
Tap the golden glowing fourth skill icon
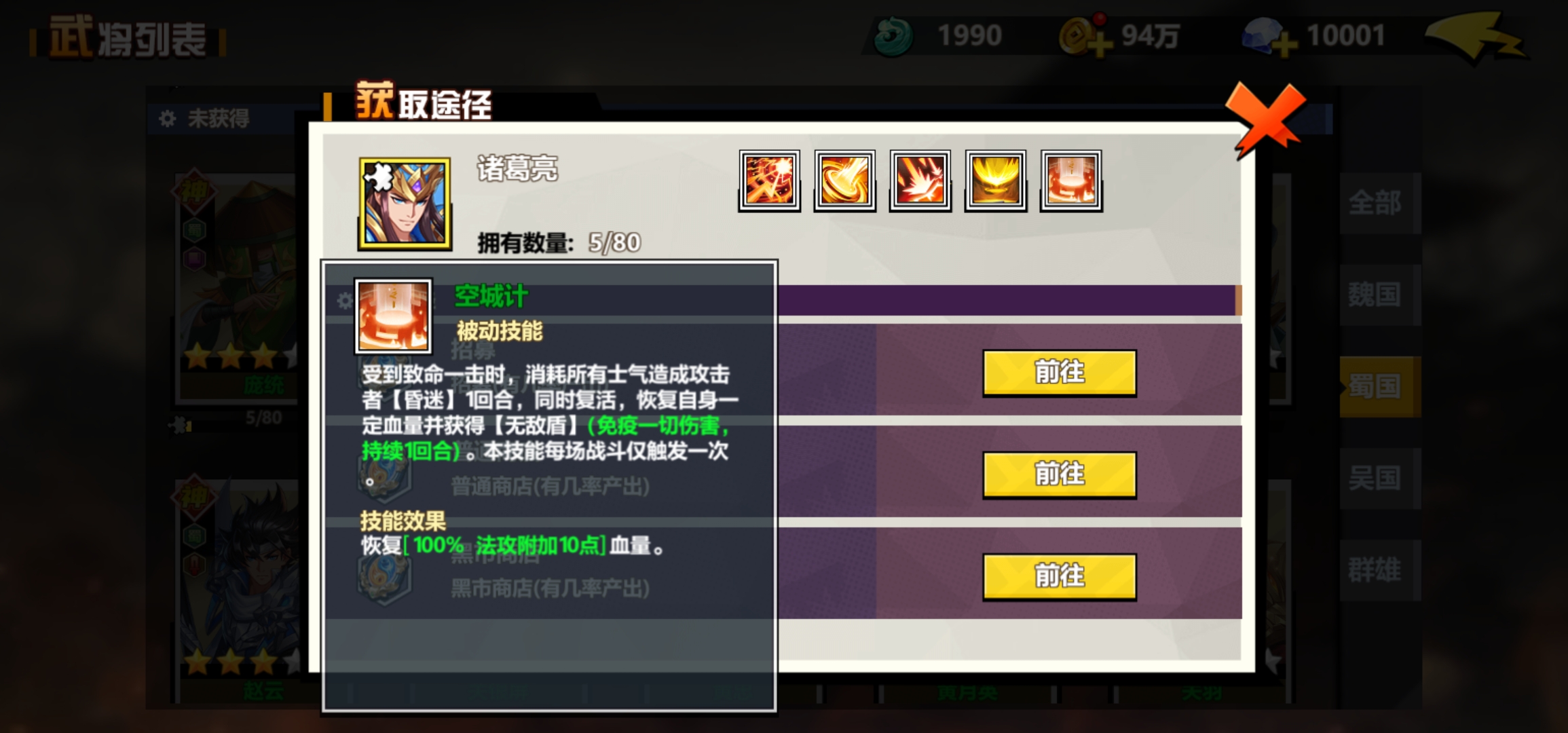tap(995, 181)
